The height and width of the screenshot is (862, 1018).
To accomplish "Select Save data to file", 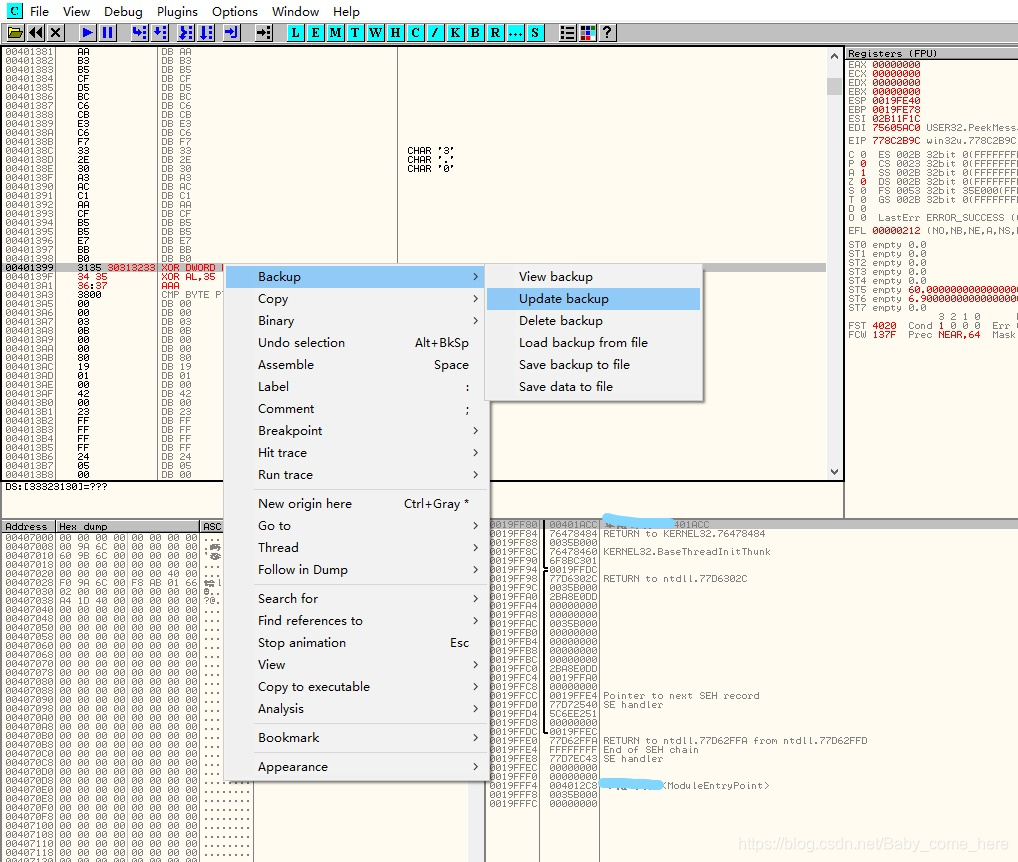I will tap(593, 387).
